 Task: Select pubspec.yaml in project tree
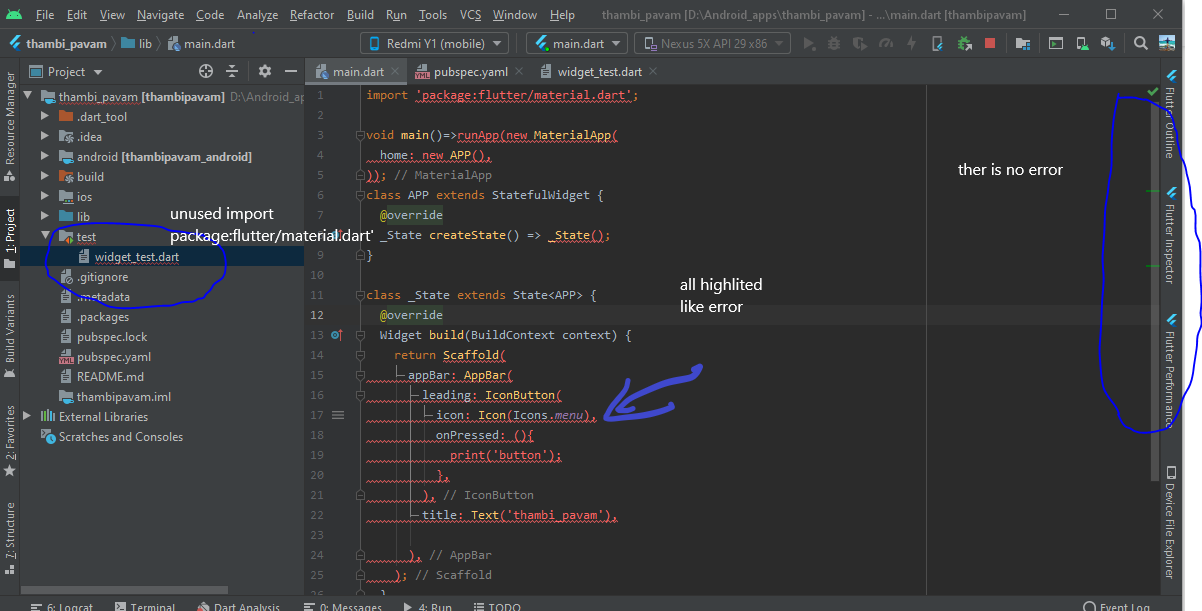[x=114, y=357]
